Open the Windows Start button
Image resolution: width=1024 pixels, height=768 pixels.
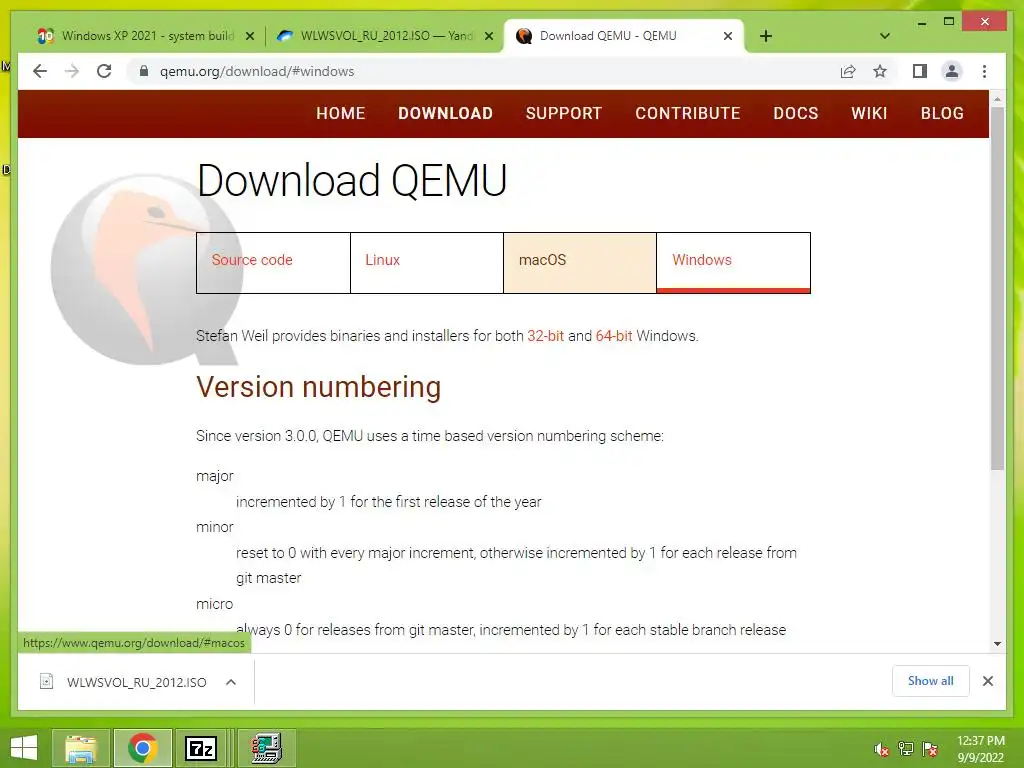pos(24,748)
